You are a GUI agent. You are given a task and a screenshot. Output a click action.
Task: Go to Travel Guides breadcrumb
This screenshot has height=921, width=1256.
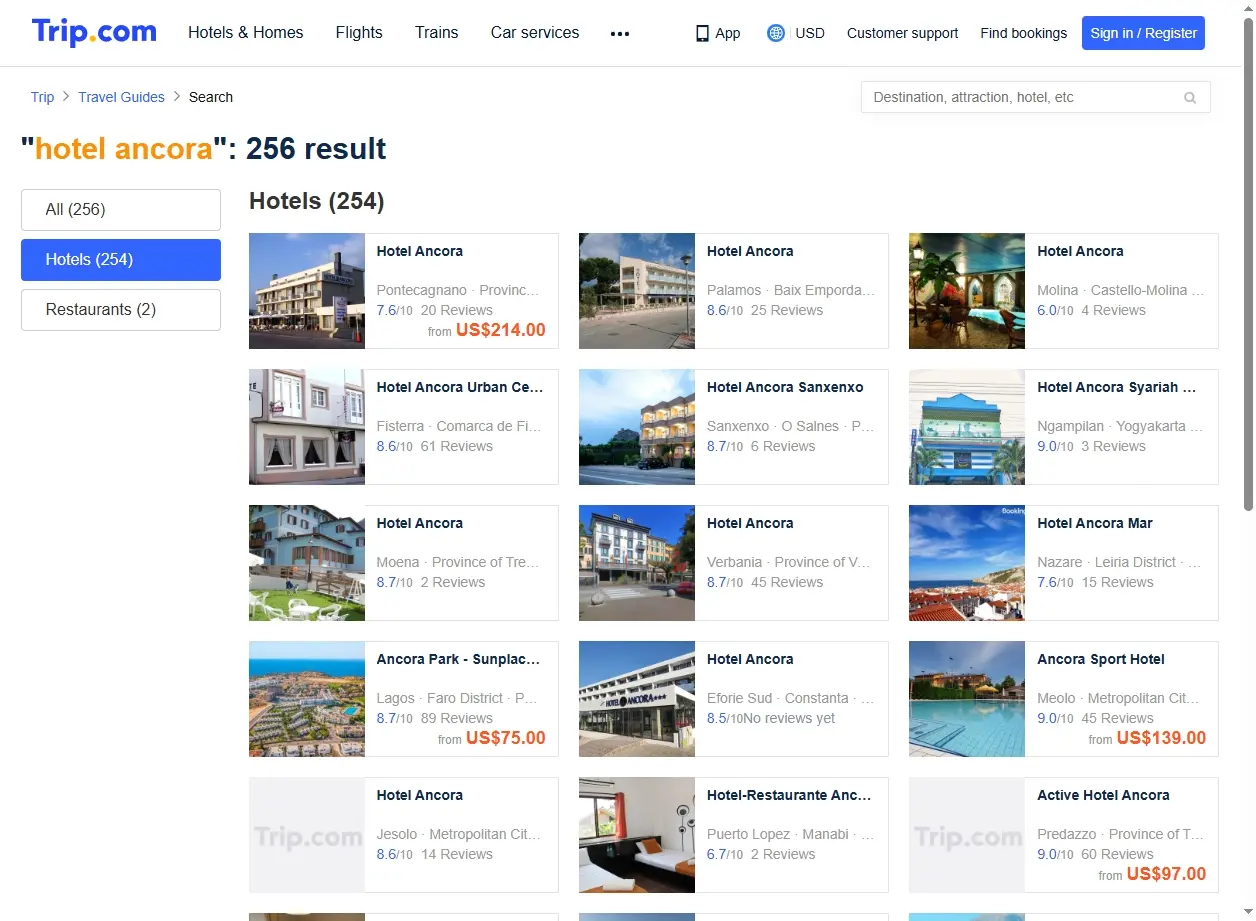121,97
